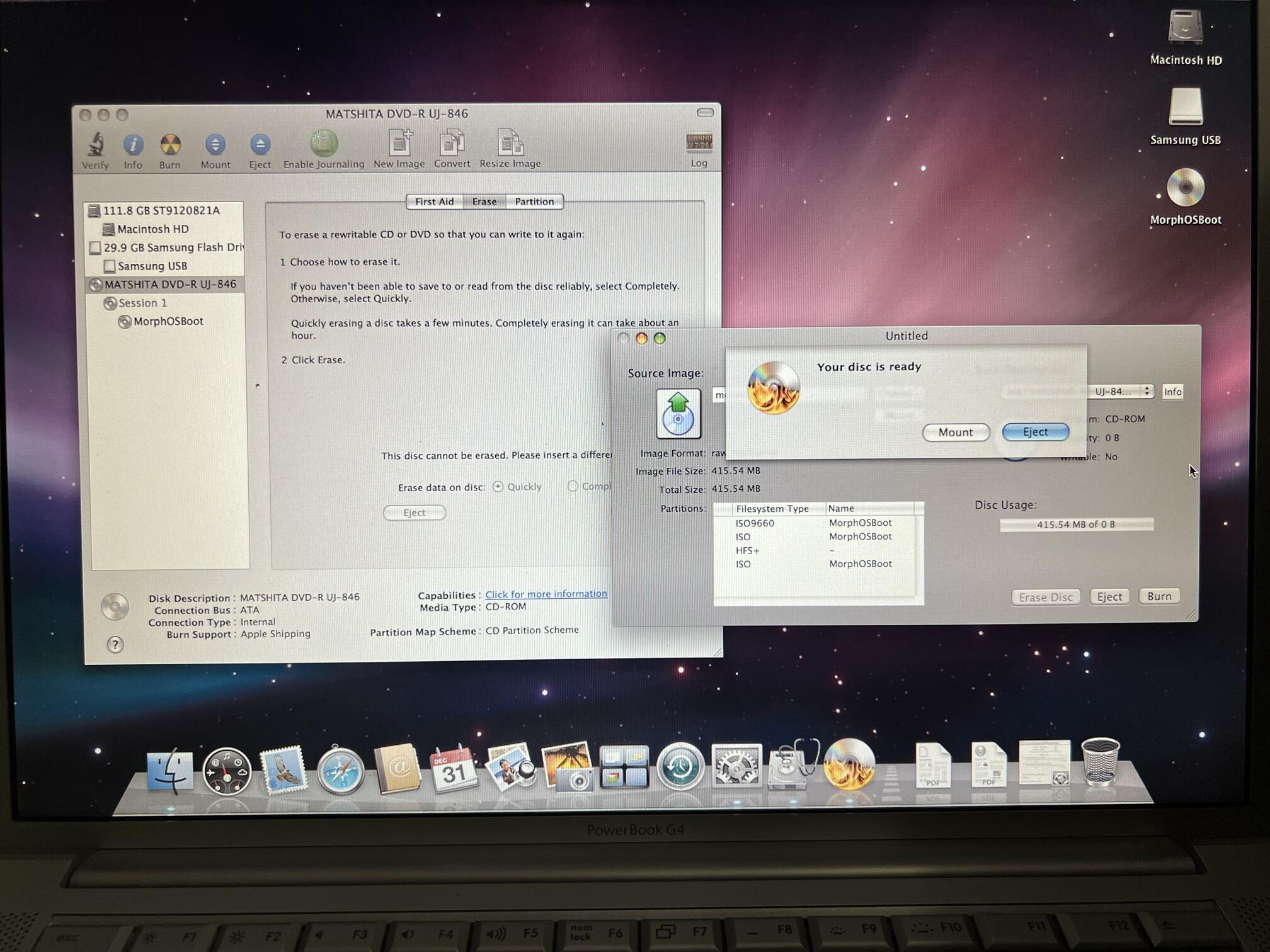Image resolution: width=1270 pixels, height=952 pixels.
Task: Click the Disc Usage progress bar
Action: pos(1076,524)
